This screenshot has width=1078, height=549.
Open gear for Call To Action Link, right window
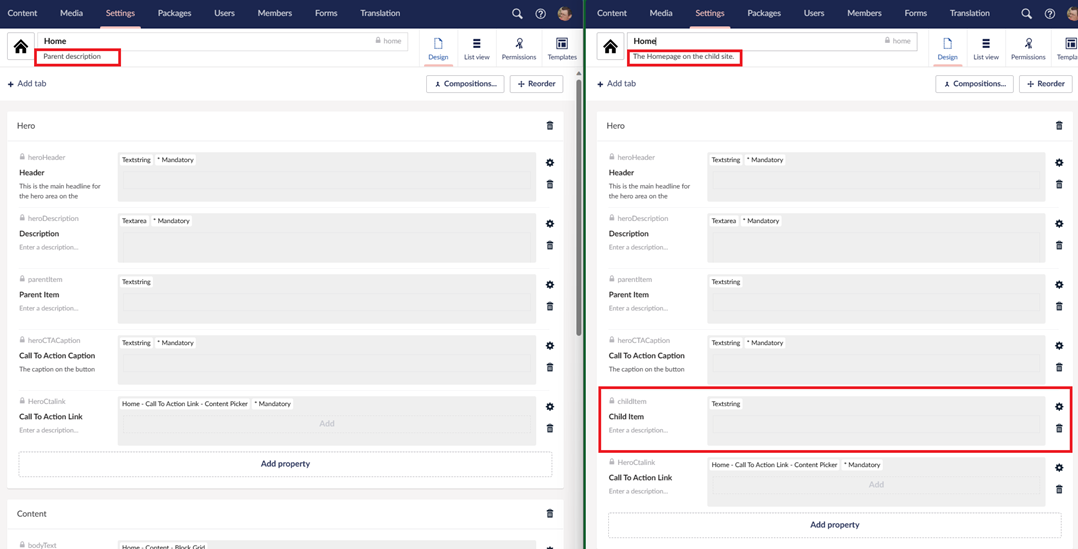point(1059,467)
